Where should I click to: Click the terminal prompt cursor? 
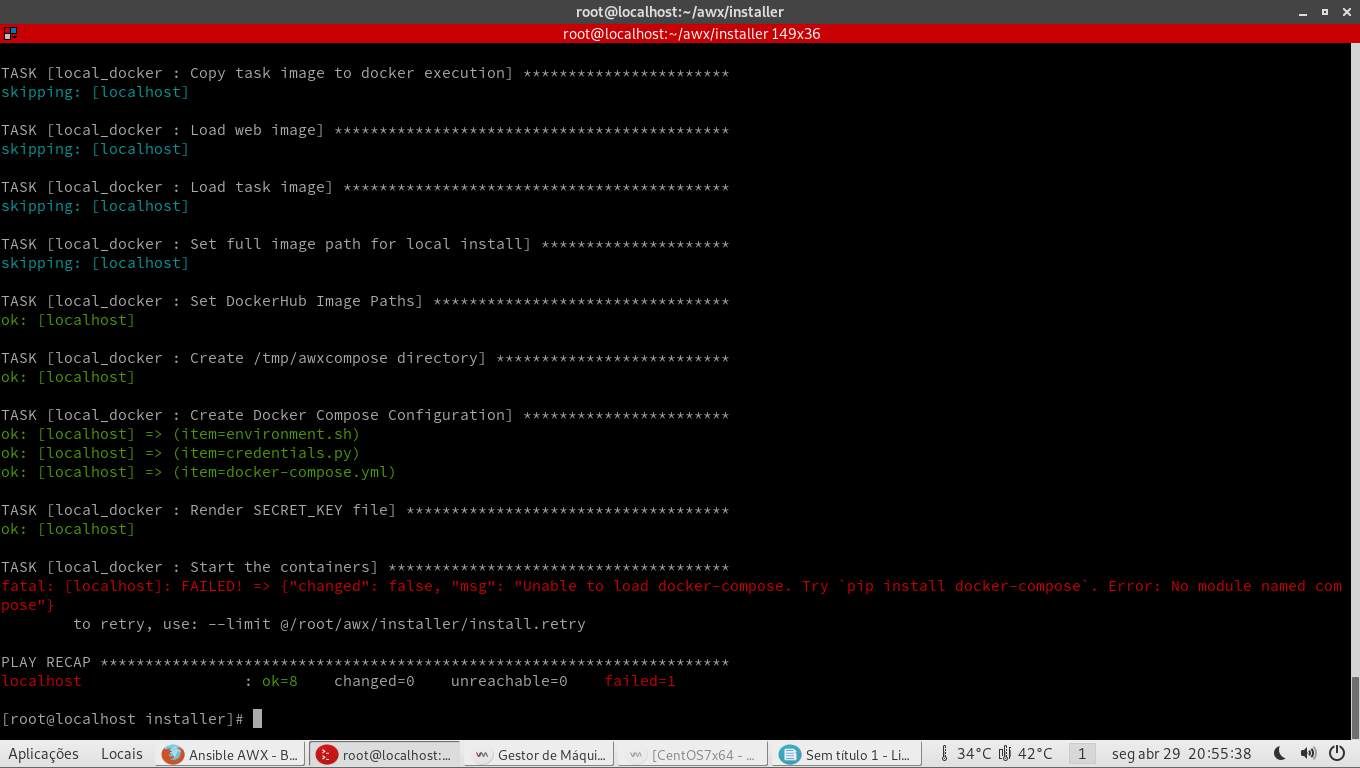tap(257, 719)
